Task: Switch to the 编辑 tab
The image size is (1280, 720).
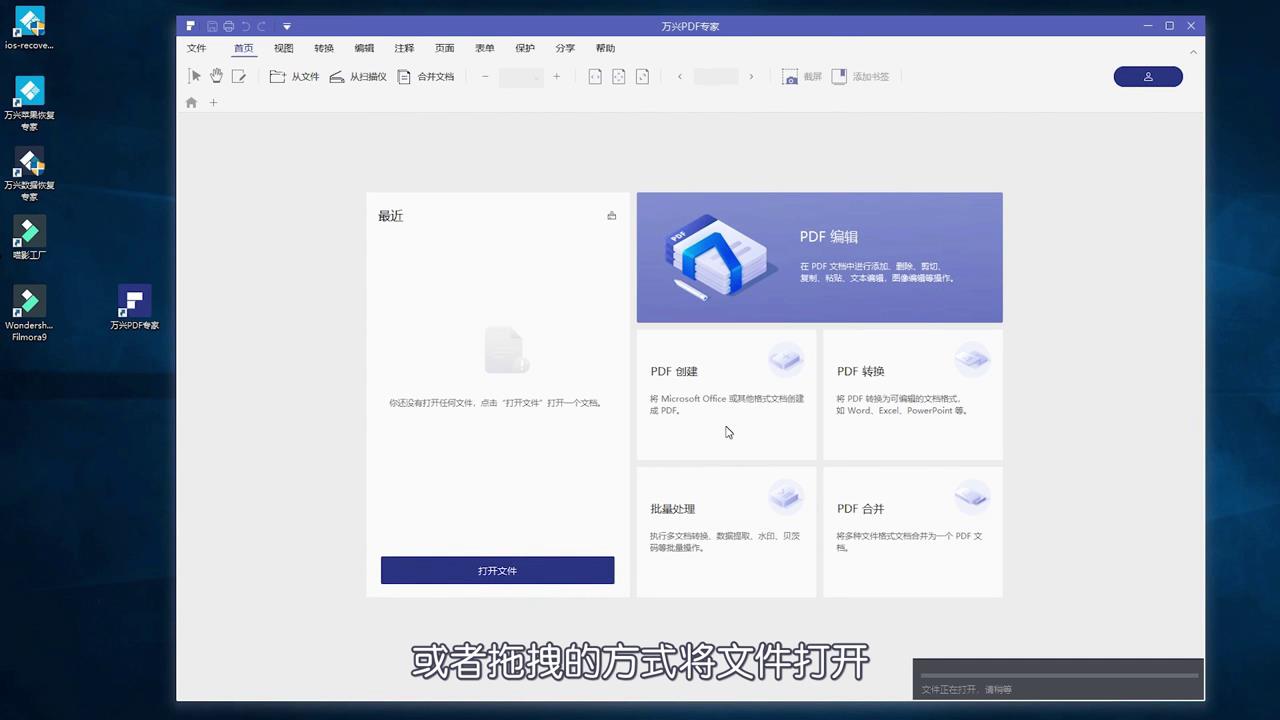Action: (x=364, y=48)
